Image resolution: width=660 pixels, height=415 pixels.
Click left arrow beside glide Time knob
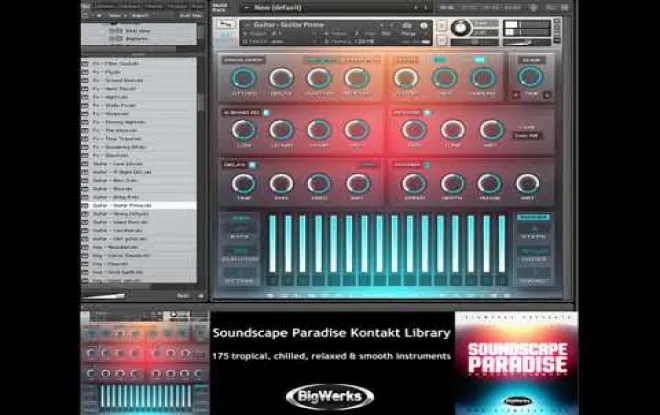(x=516, y=95)
